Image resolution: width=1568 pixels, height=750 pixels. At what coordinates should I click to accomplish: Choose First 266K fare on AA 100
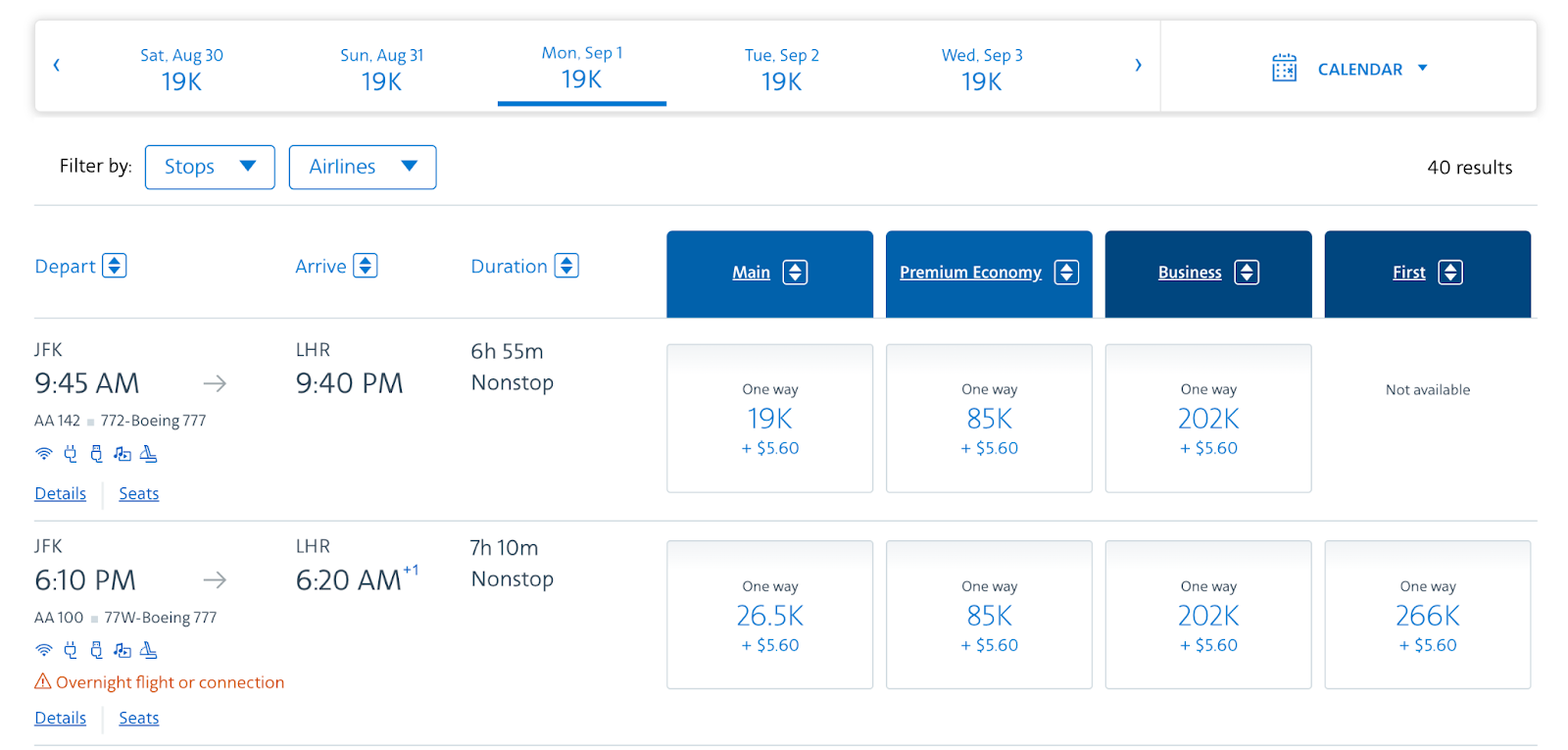pos(1428,615)
